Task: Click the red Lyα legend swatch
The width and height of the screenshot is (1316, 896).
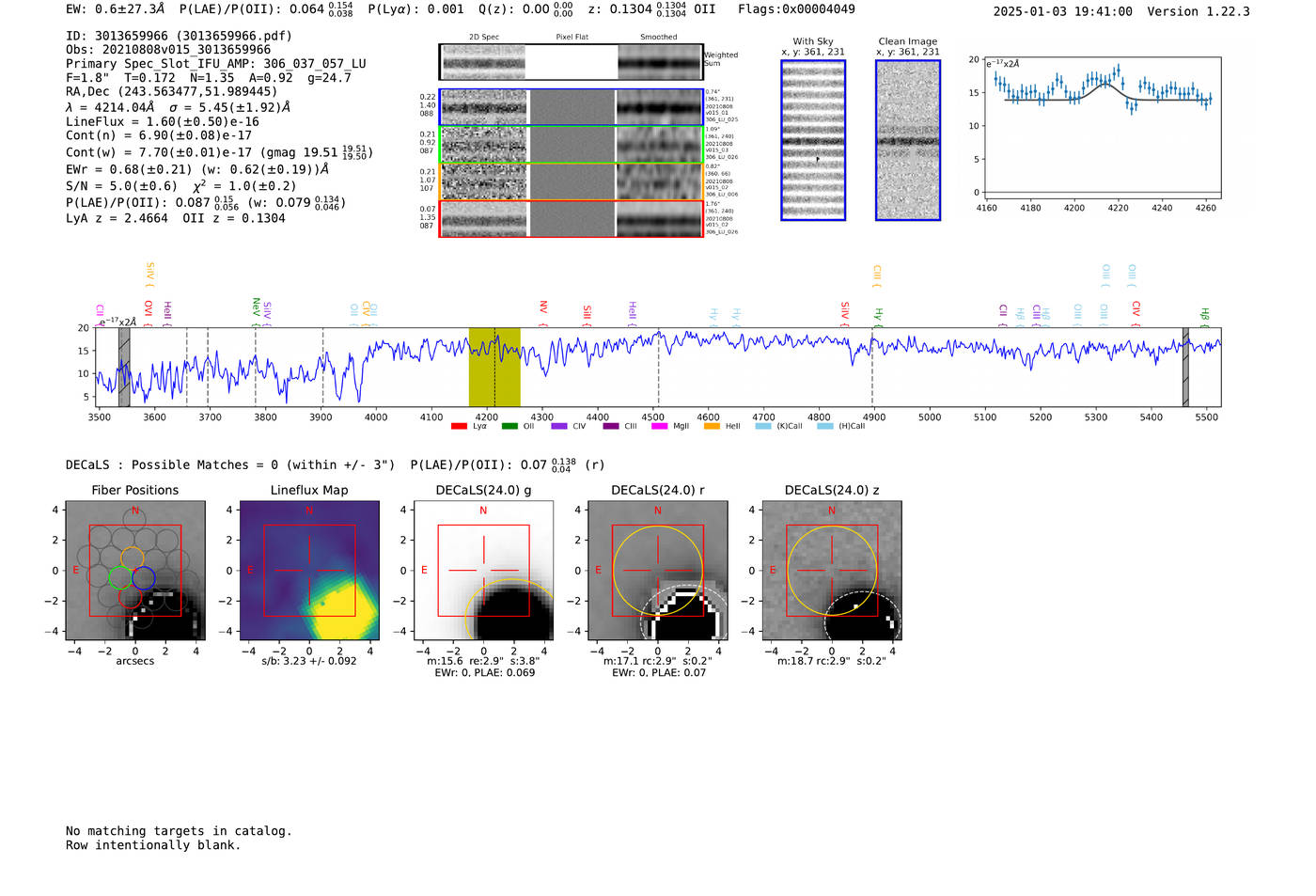Action: click(459, 427)
